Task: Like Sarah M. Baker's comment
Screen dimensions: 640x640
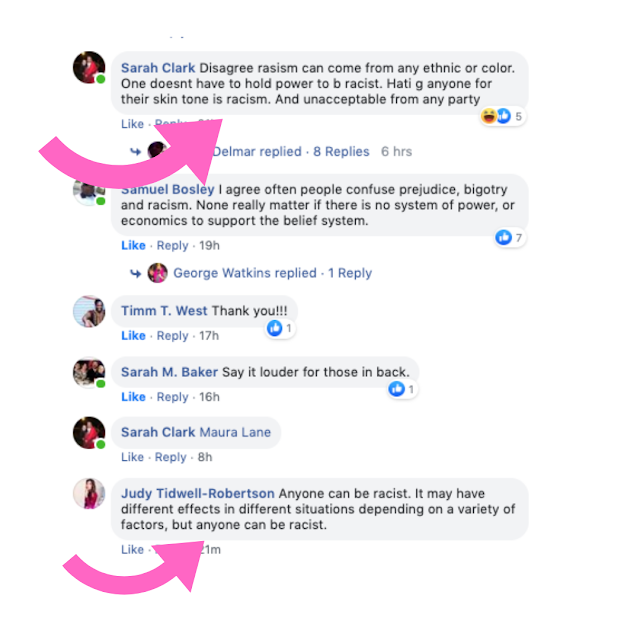Action: coord(133,397)
